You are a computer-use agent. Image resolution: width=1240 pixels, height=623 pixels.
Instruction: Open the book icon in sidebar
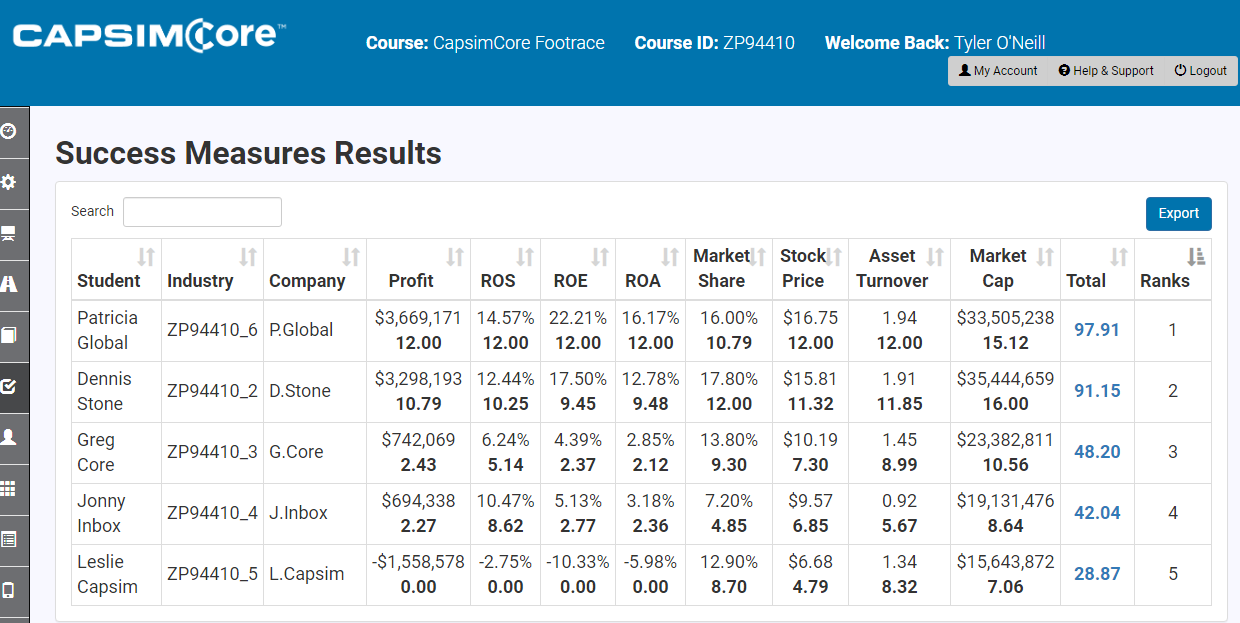pos(9,335)
